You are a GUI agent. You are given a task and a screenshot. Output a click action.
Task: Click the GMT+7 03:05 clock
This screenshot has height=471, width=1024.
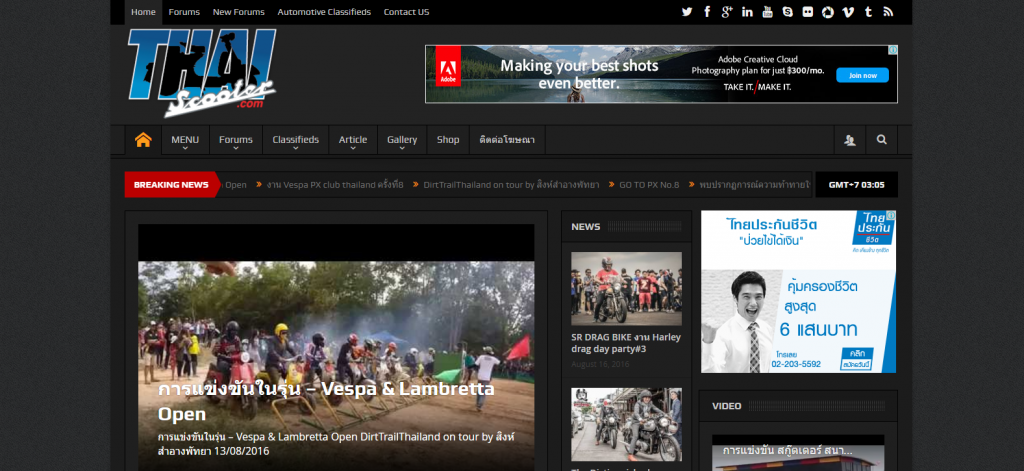856,185
